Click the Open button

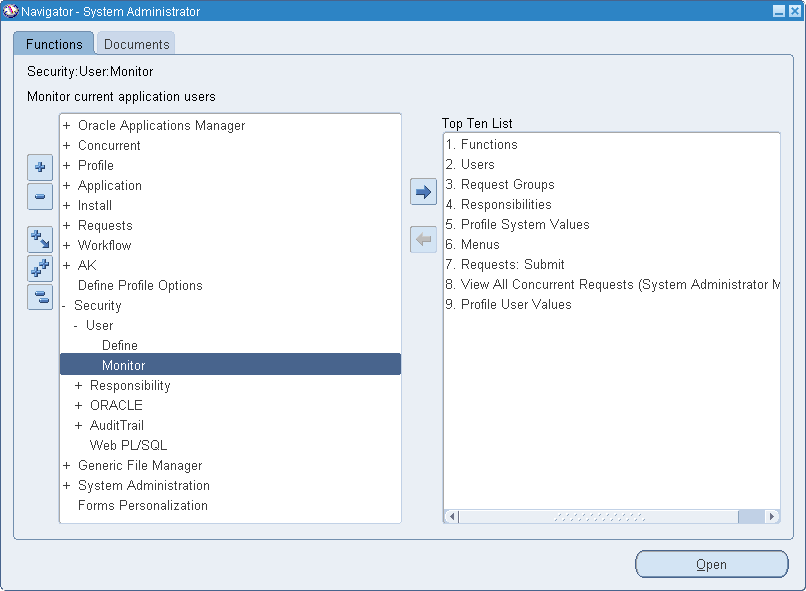[711, 564]
